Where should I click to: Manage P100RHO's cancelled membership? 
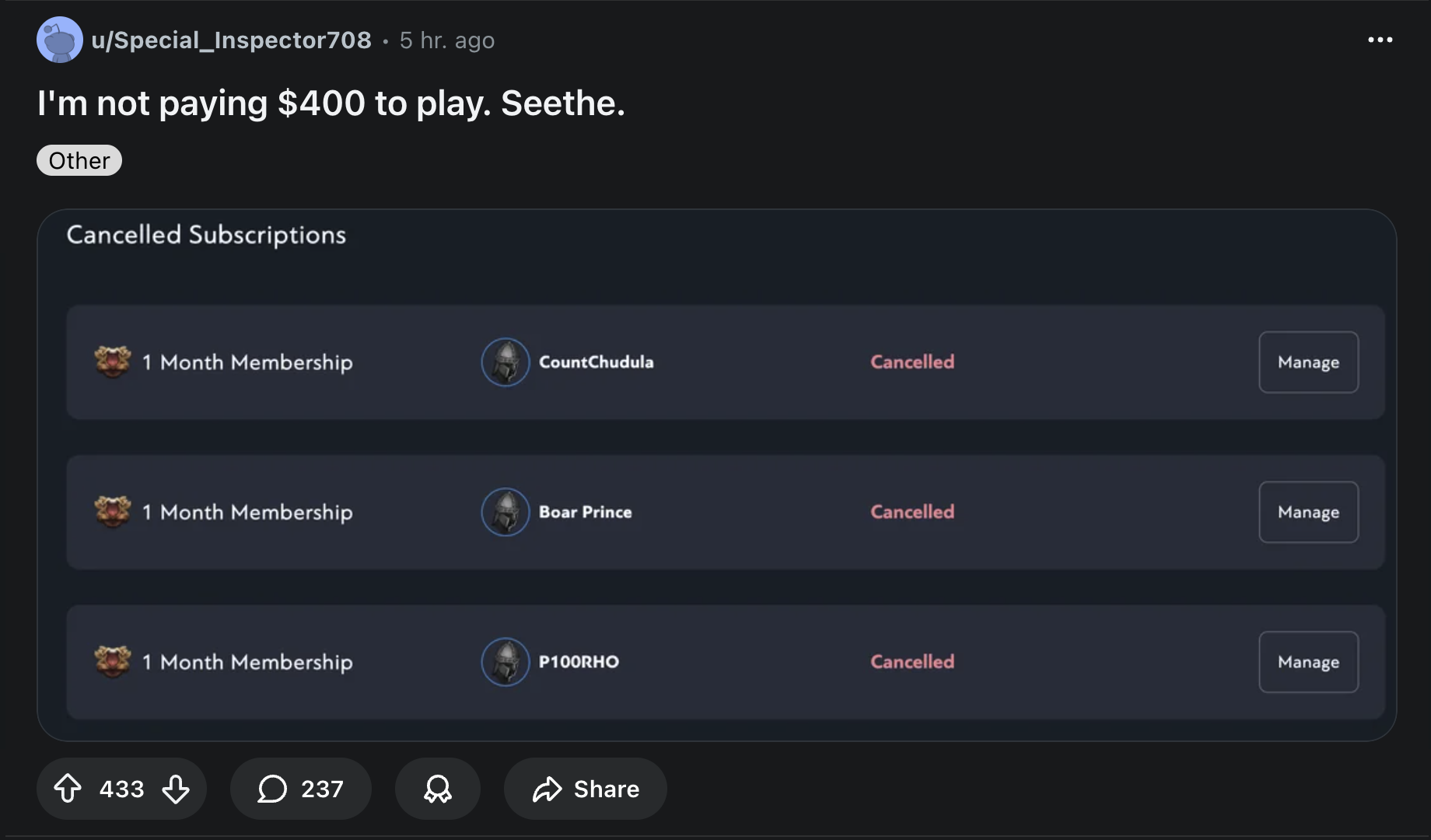1308,662
